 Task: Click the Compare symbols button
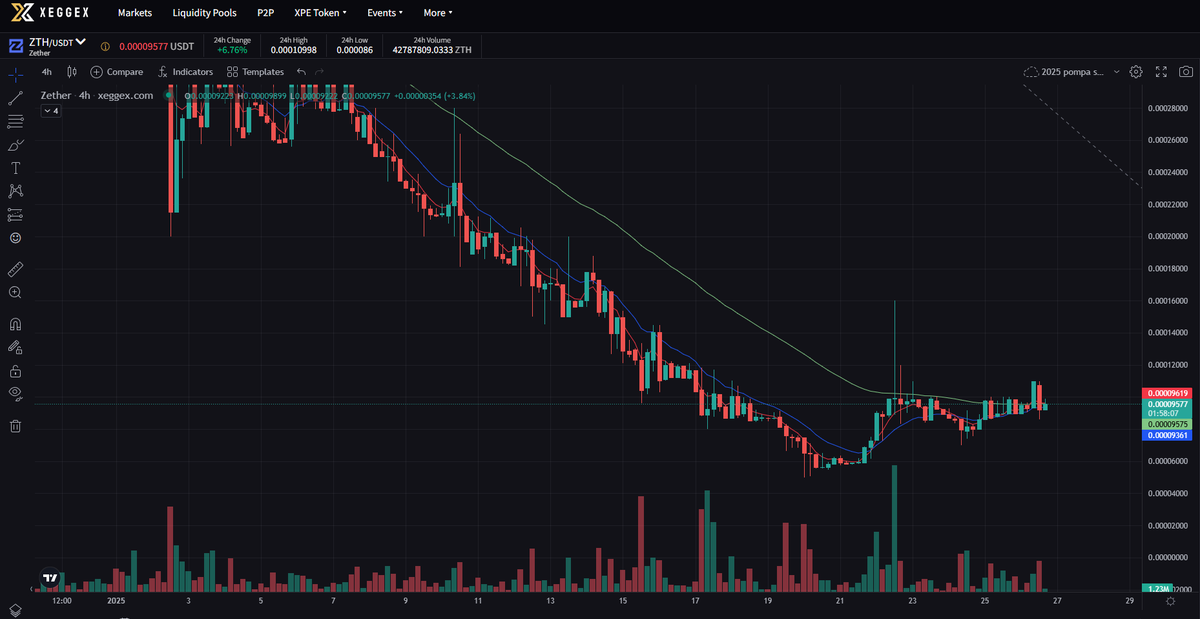click(x=117, y=72)
